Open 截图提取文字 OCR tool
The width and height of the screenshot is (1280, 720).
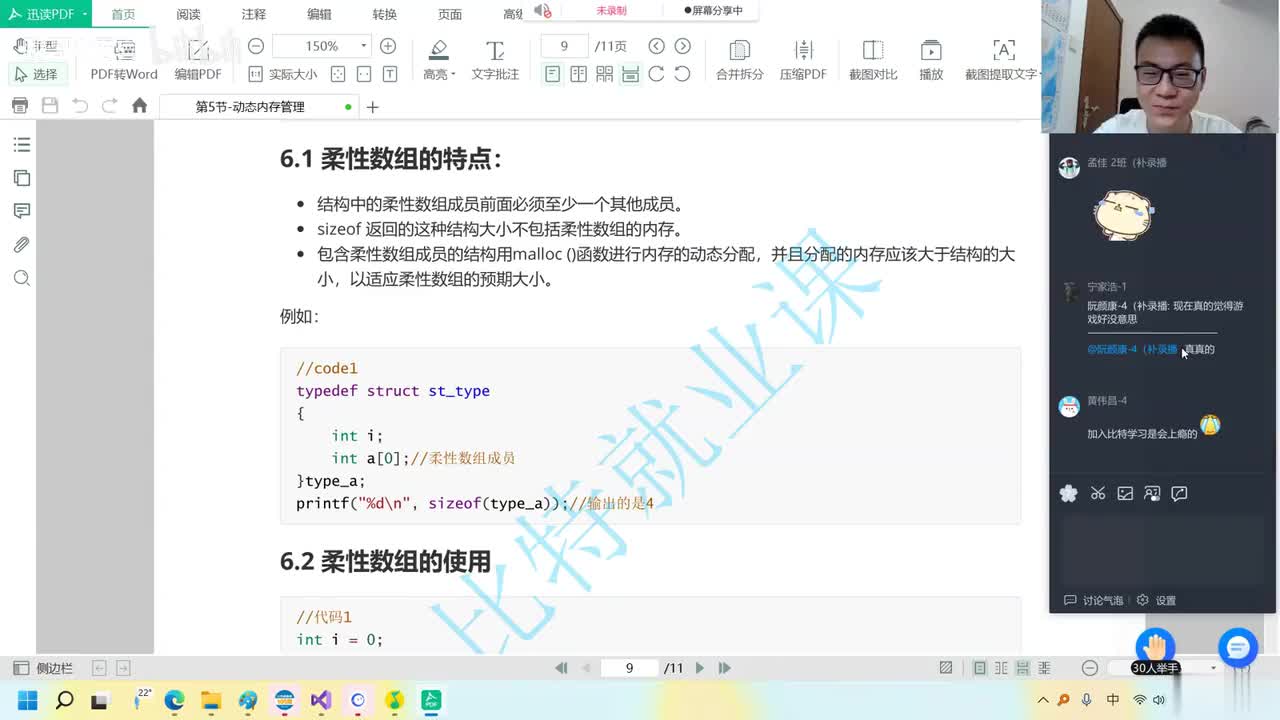pyautogui.click(x=1002, y=60)
